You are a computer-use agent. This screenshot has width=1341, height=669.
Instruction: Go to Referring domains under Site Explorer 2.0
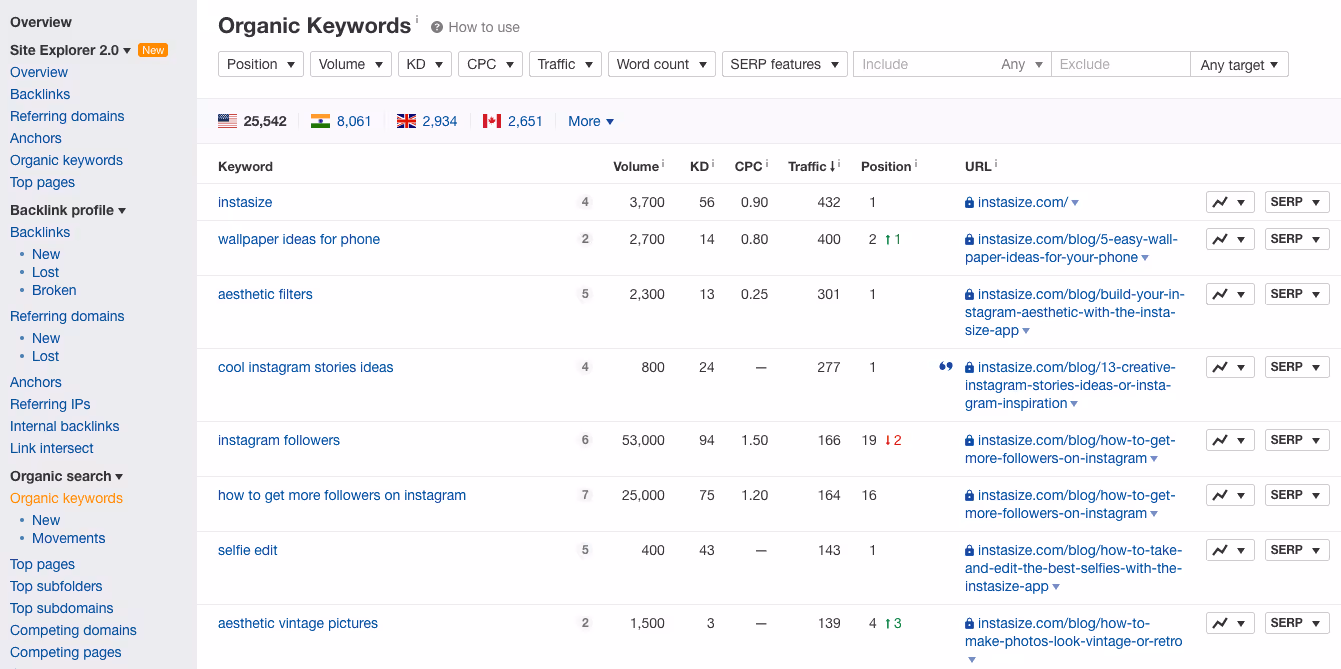pos(67,116)
